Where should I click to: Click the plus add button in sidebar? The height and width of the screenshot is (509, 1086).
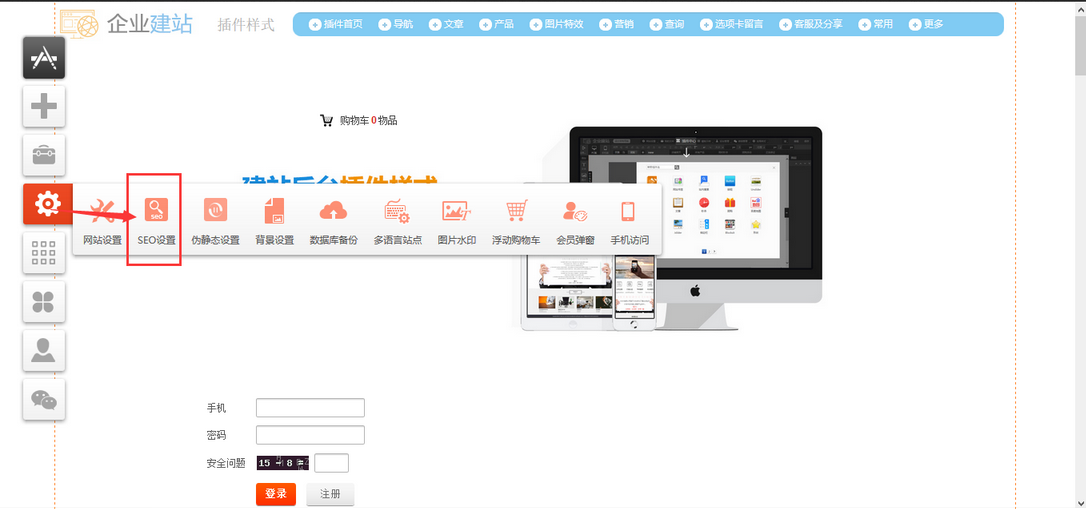pyautogui.click(x=44, y=106)
